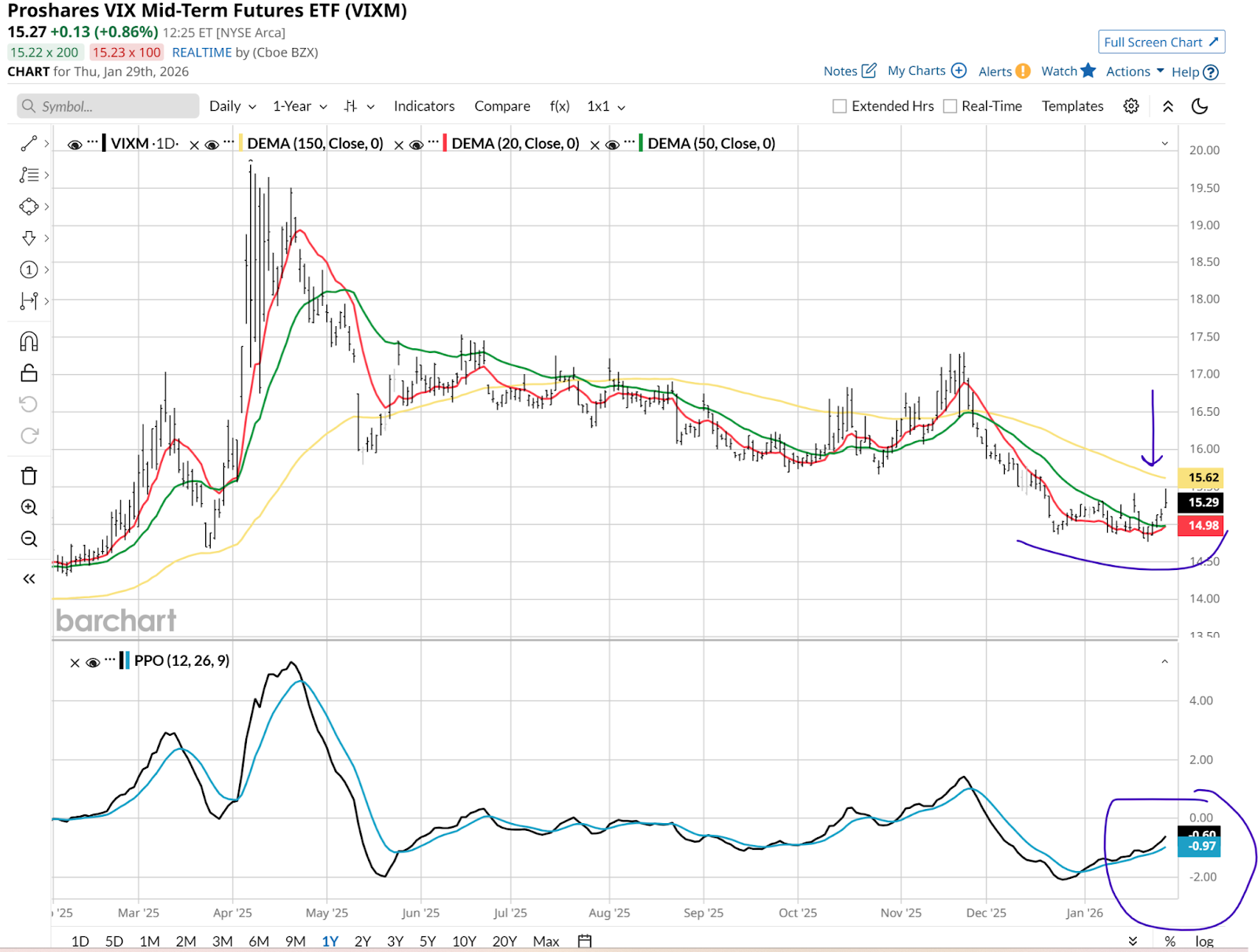The image size is (1258, 952).
Task: Select the down arrow marker tool
Action: tap(29, 238)
